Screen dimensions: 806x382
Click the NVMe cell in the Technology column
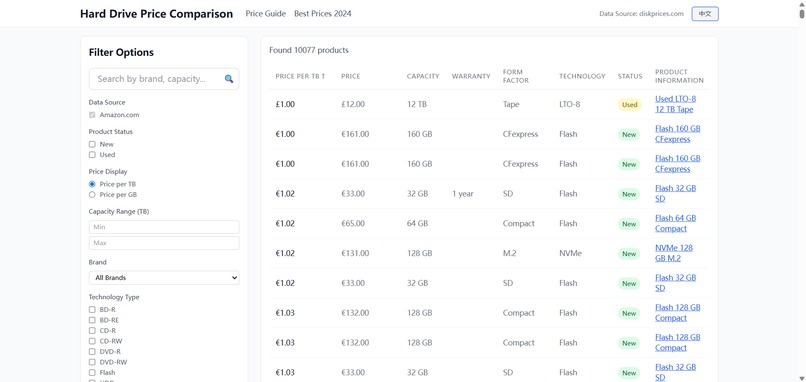[x=570, y=253]
